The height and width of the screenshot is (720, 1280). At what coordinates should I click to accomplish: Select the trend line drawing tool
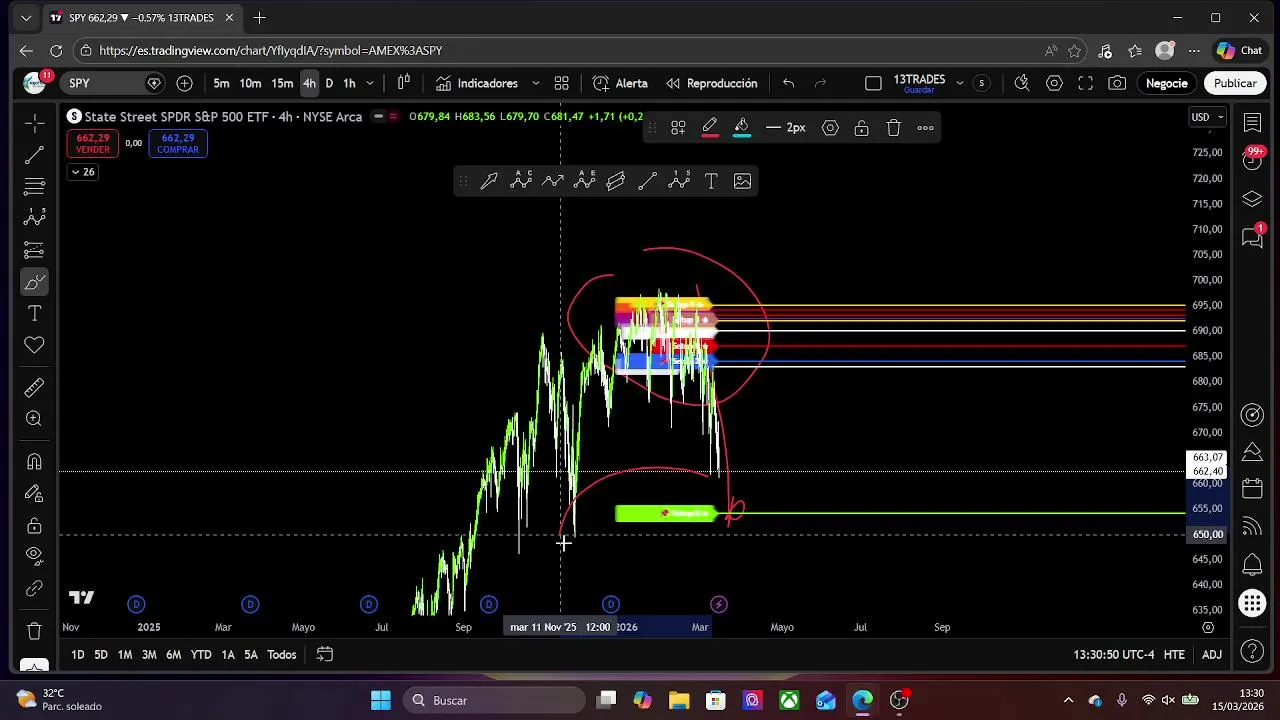pyautogui.click(x=34, y=155)
